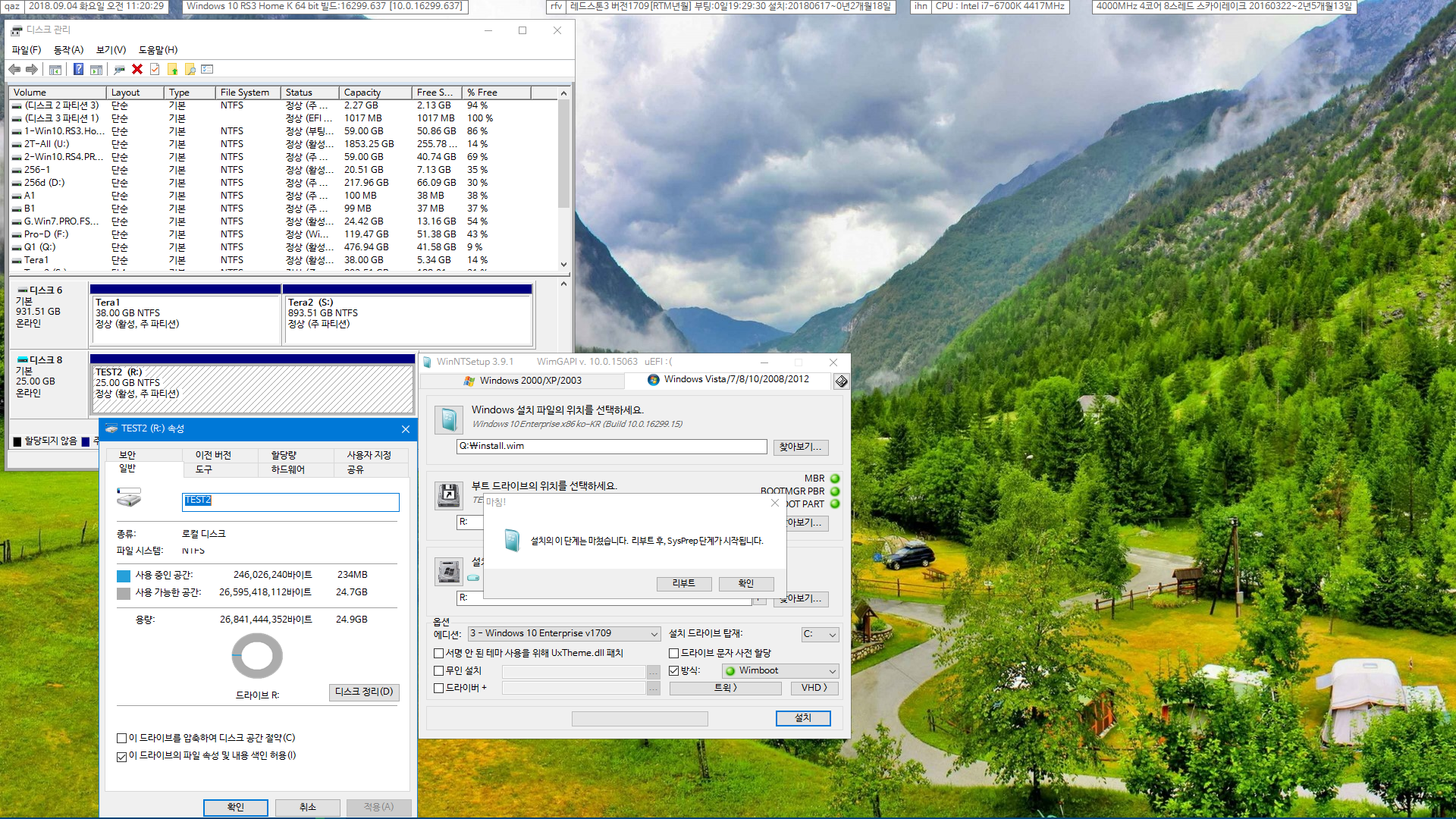
Task: Open the 하드웨어 tab in properties
Action: 288,470
